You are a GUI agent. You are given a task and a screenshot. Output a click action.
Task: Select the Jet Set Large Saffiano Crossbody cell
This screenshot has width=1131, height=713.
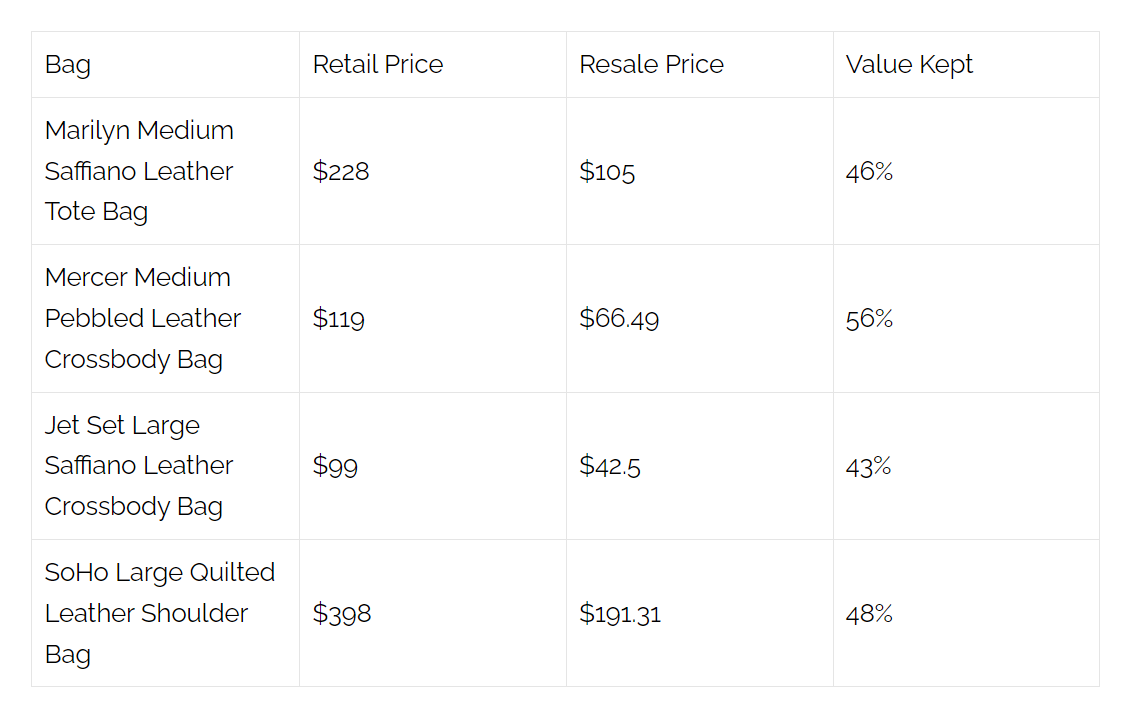(138, 466)
